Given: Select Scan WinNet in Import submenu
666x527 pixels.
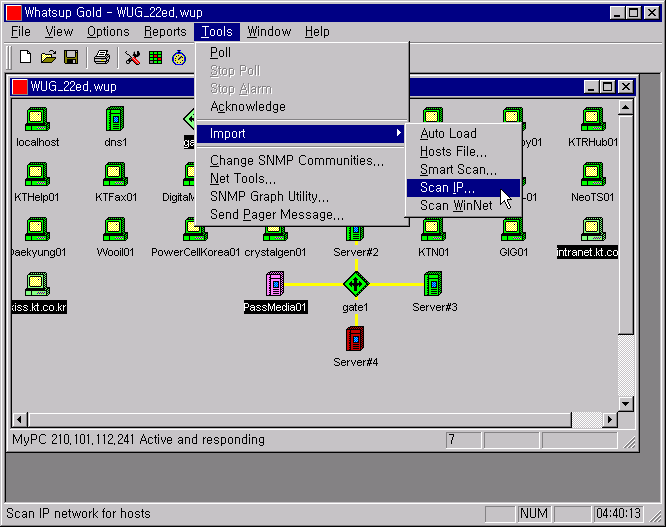Looking at the screenshot, I should [463, 206].
